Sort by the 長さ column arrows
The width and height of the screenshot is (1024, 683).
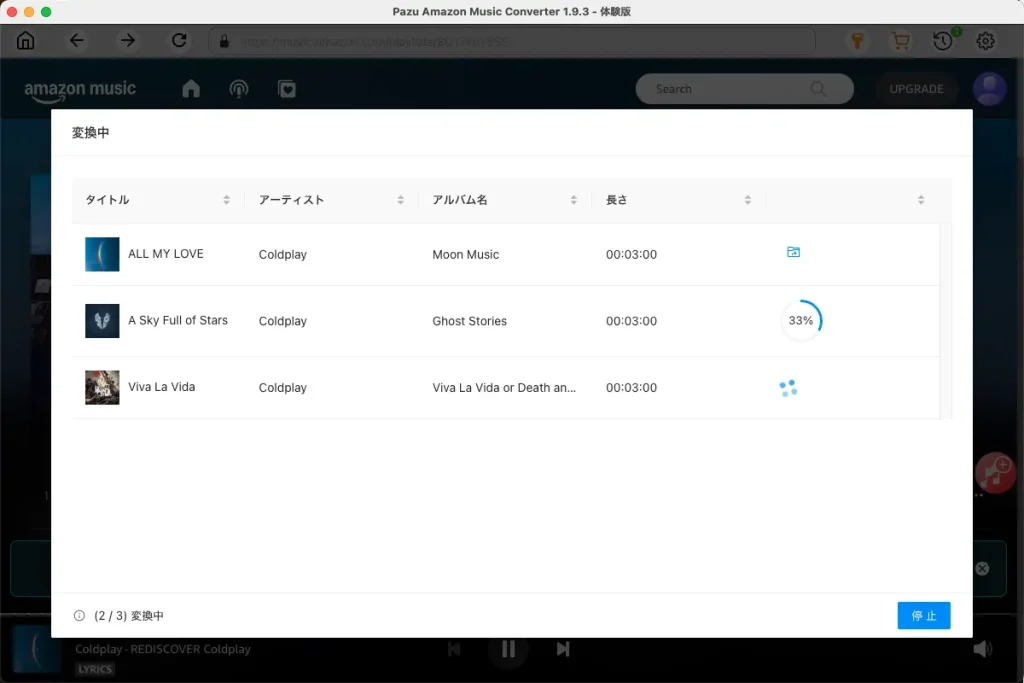click(747, 199)
